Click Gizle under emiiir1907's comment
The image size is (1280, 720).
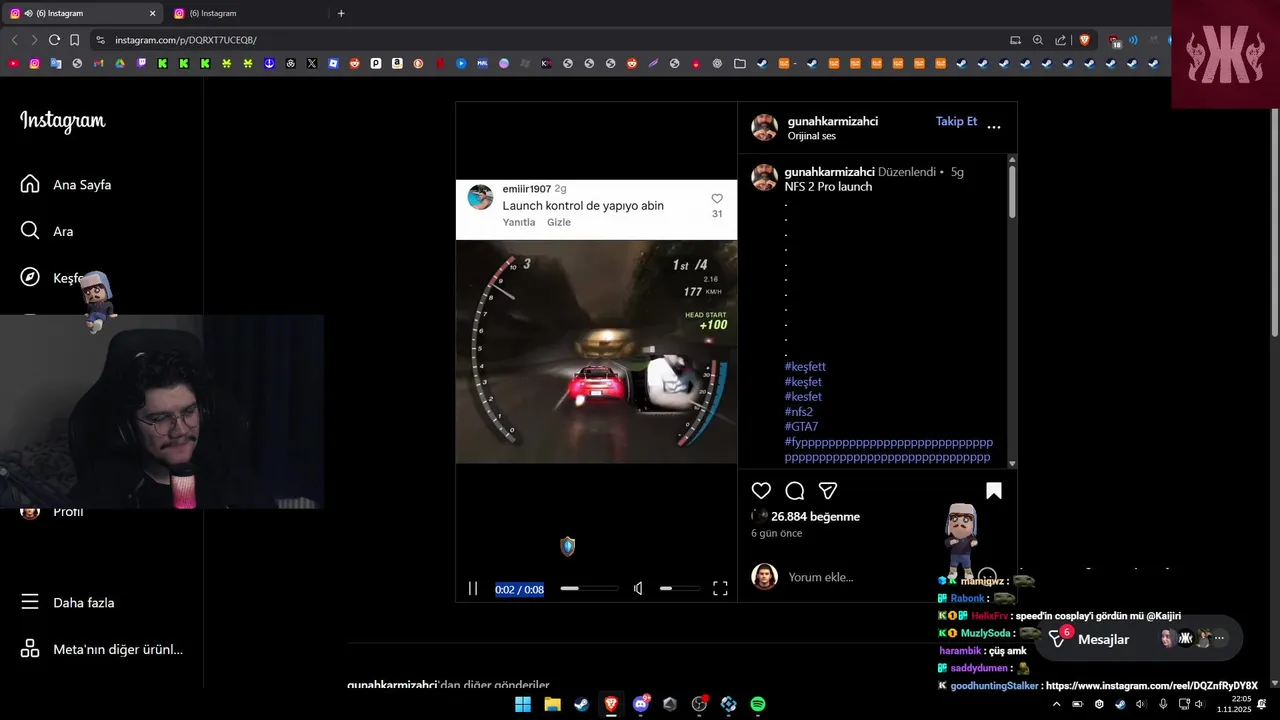click(x=559, y=222)
